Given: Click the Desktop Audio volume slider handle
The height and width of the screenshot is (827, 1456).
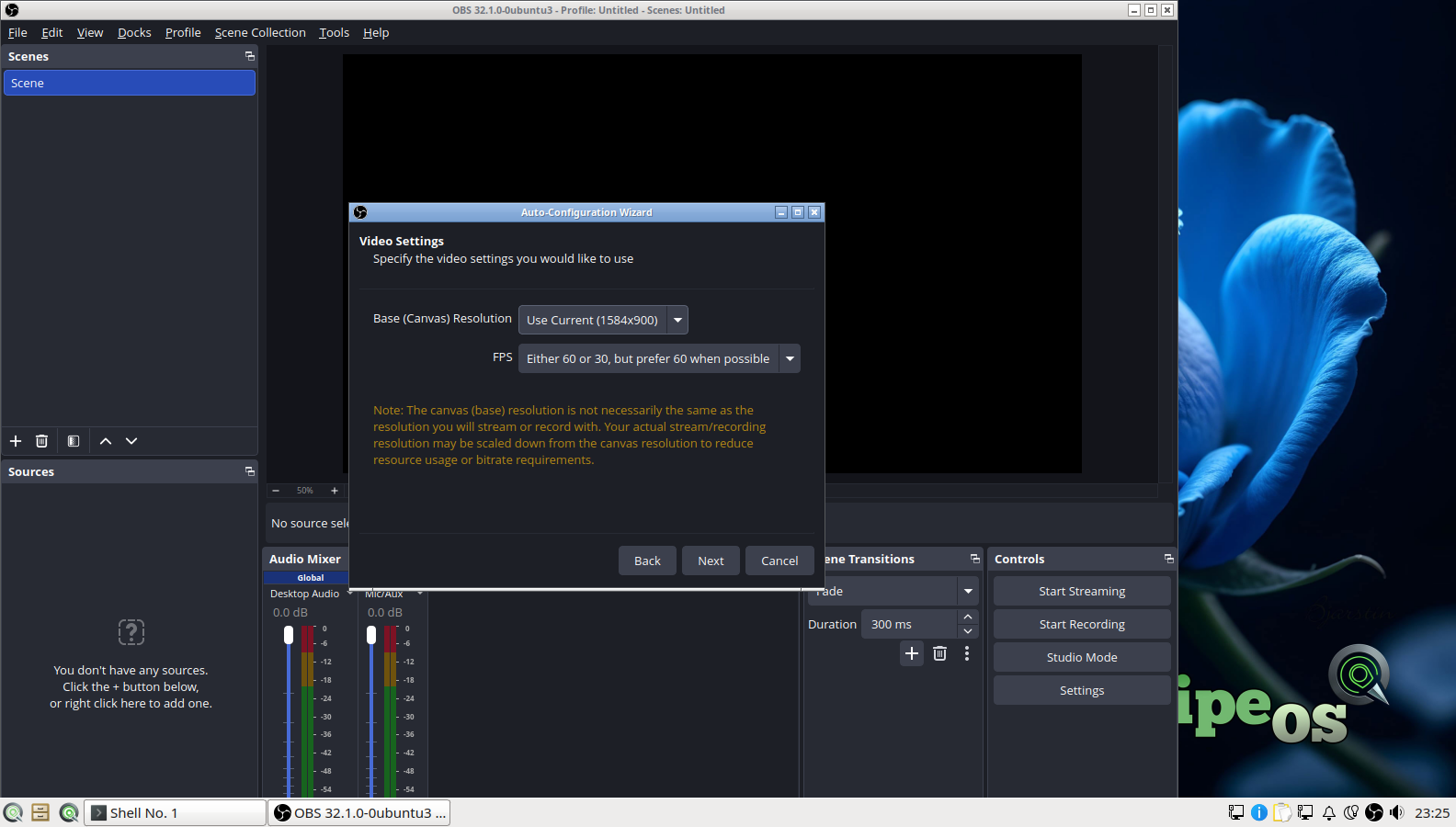Looking at the screenshot, I should pyautogui.click(x=289, y=635).
